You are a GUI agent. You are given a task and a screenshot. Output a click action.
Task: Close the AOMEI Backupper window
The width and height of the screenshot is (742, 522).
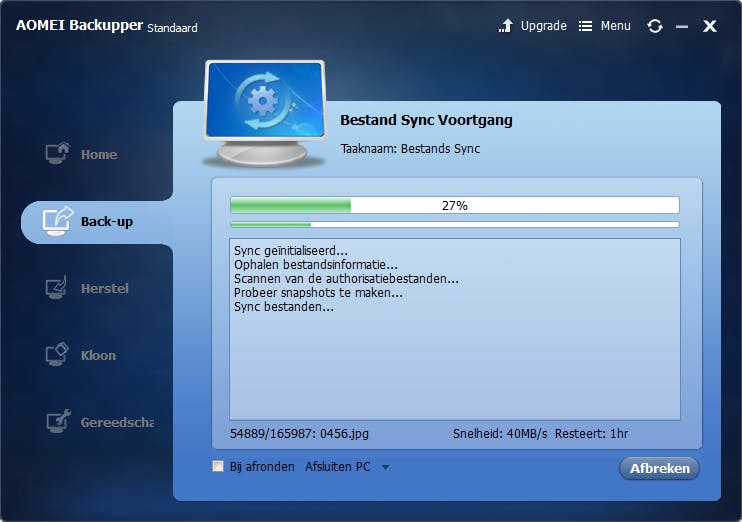[709, 26]
